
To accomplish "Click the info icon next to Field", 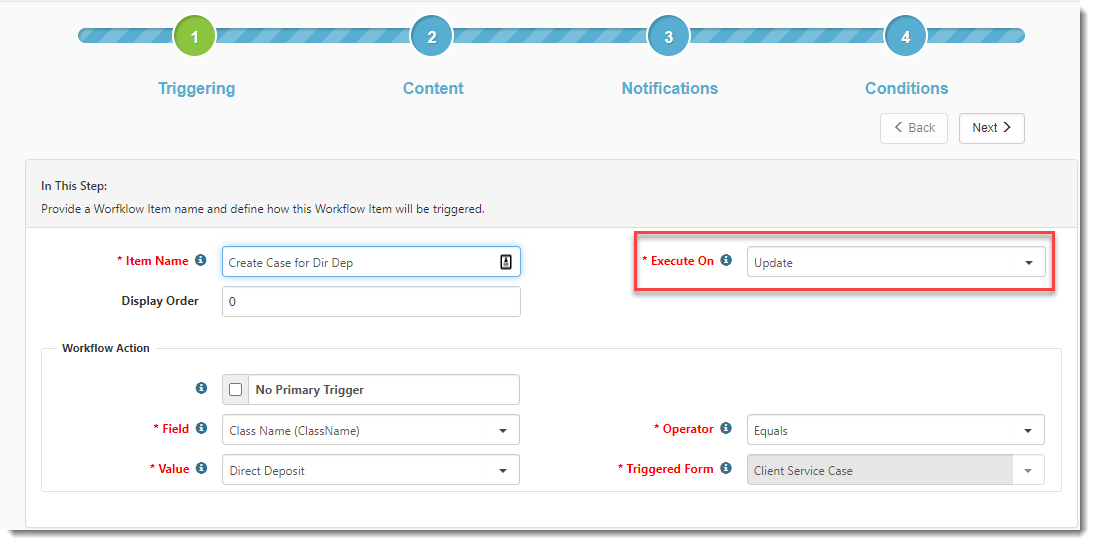I will pyautogui.click(x=201, y=428).
